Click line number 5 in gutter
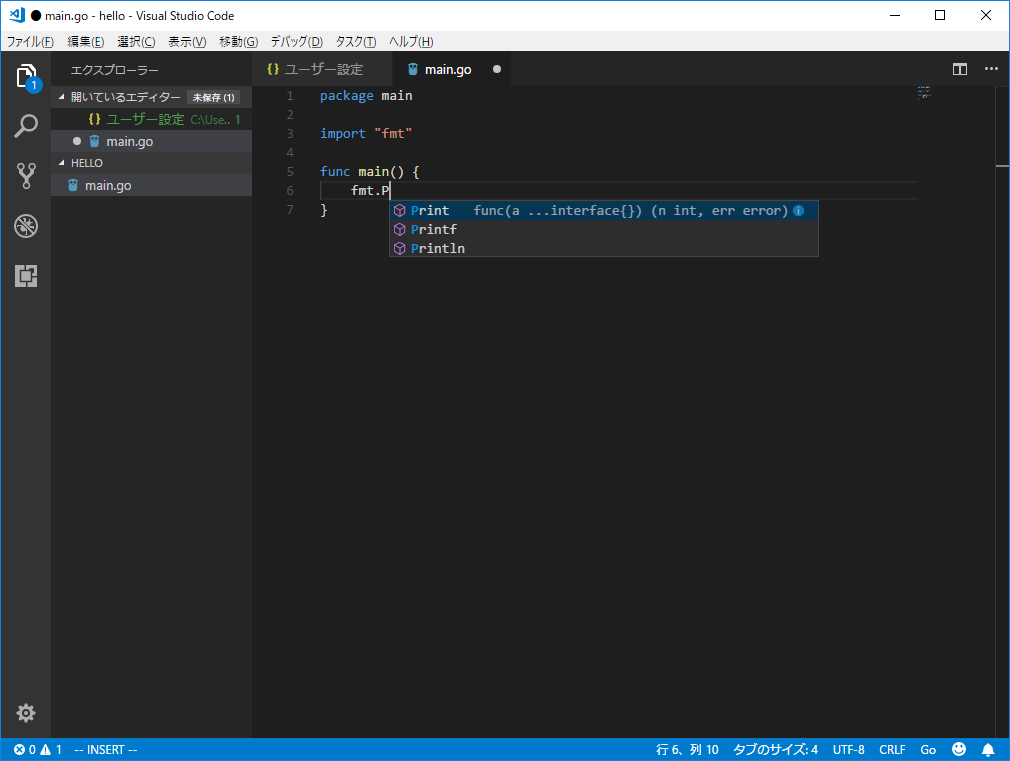 point(290,171)
